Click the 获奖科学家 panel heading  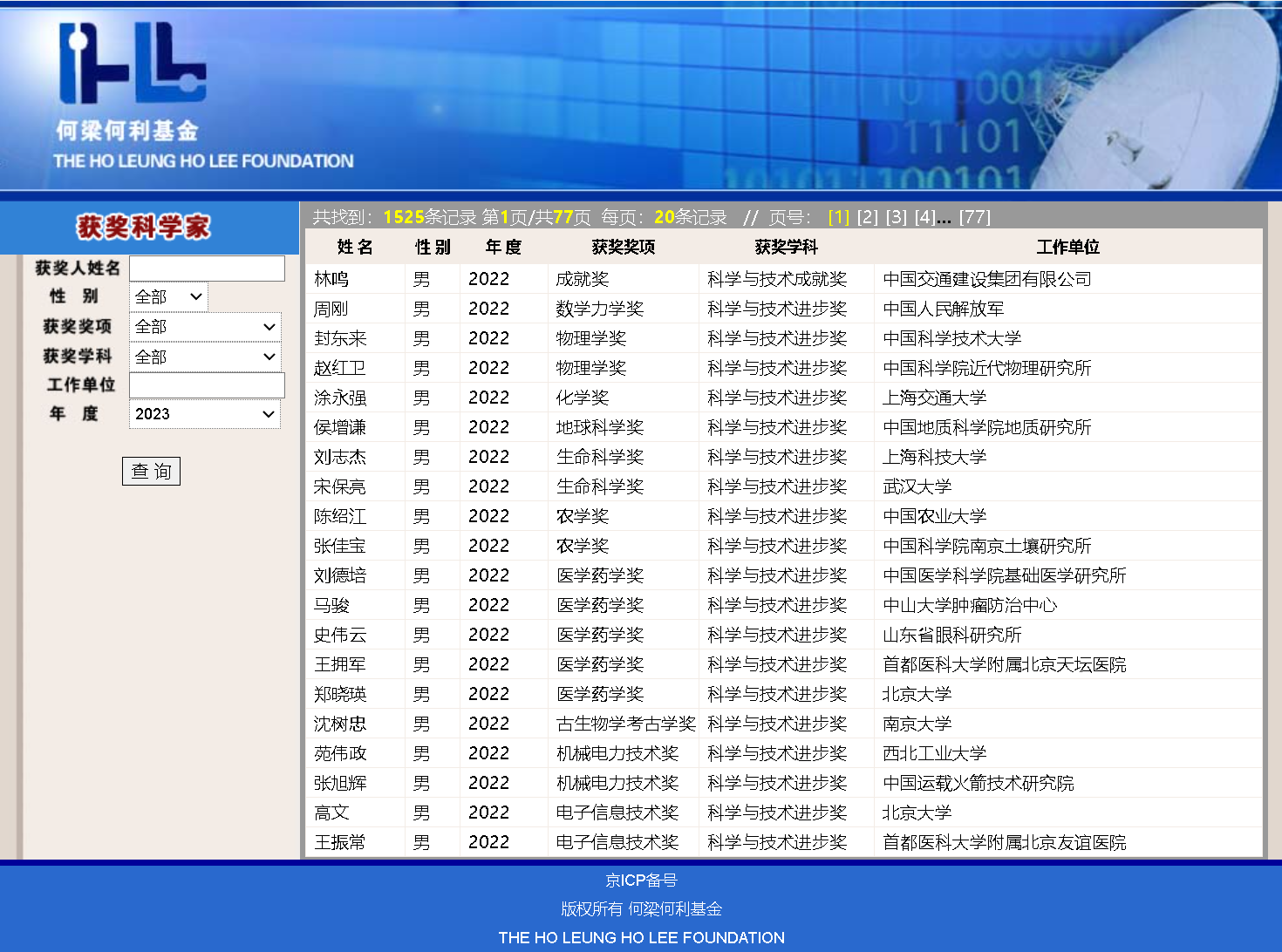pos(144,228)
